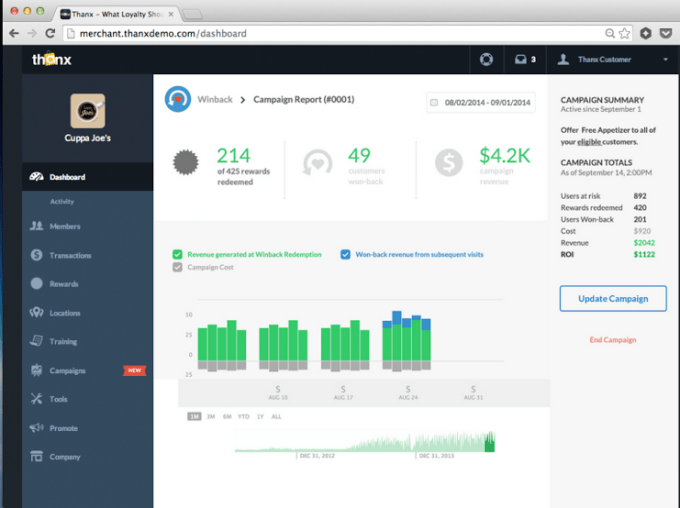Click the Locations sidebar icon
This screenshot has width=680, height=508.
point(36,313)
